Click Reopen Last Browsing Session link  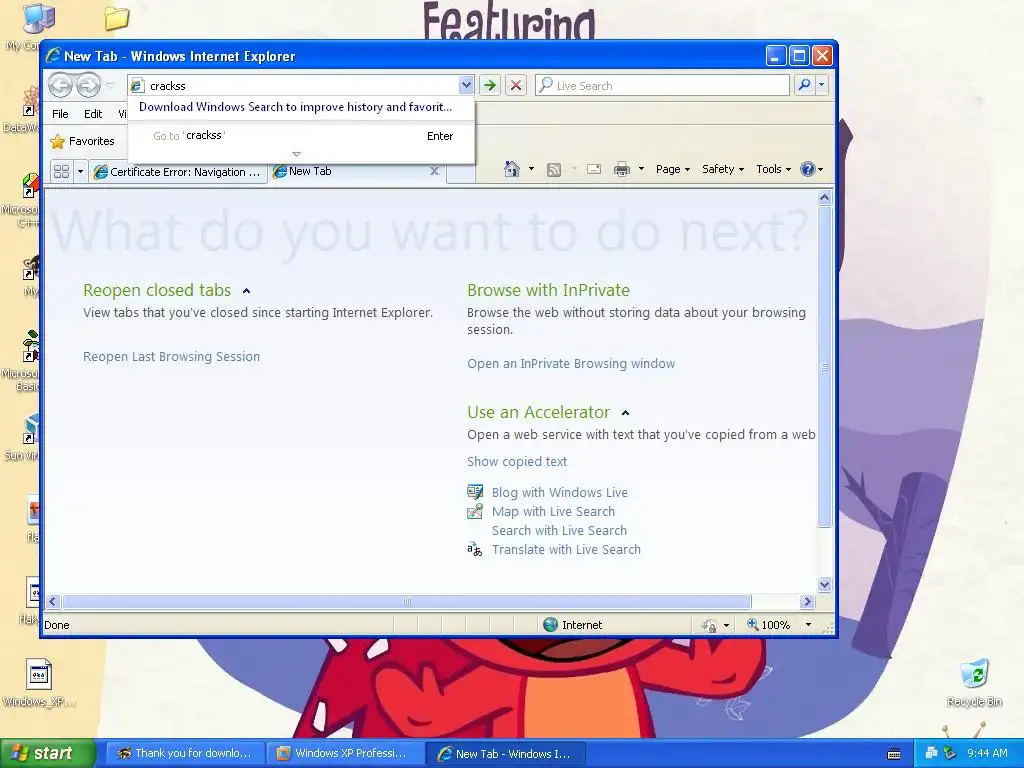pos(171,357)
